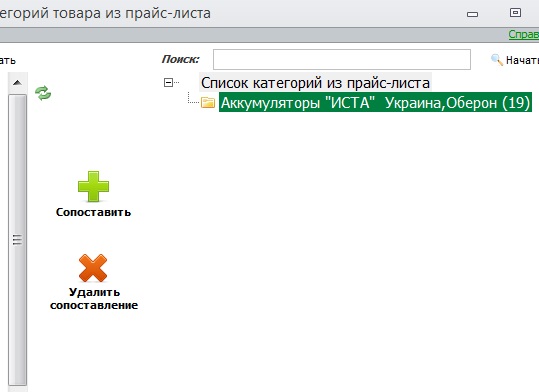
Task: Minimize the window
Action: (473, 14)
